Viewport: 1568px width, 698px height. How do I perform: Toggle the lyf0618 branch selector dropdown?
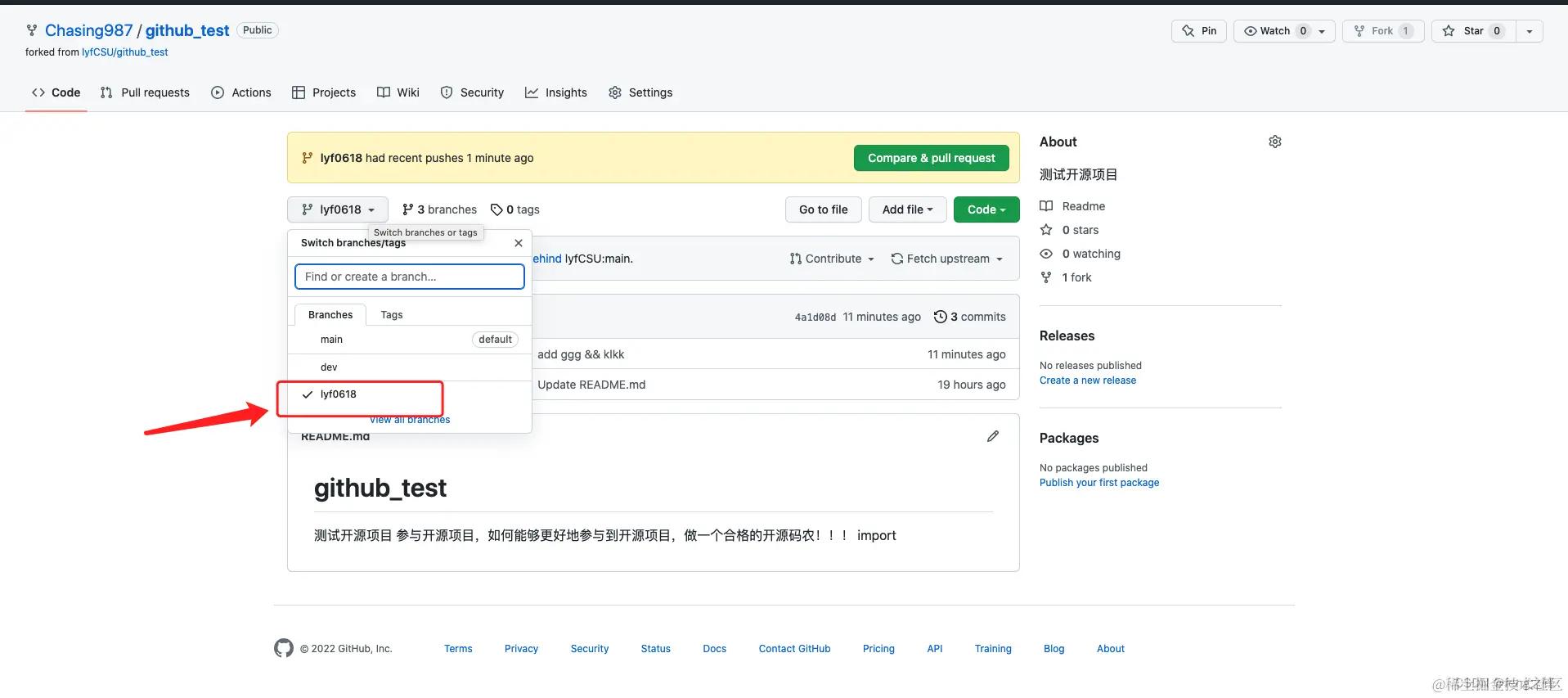pyautogui.click(x=338, y=209)
